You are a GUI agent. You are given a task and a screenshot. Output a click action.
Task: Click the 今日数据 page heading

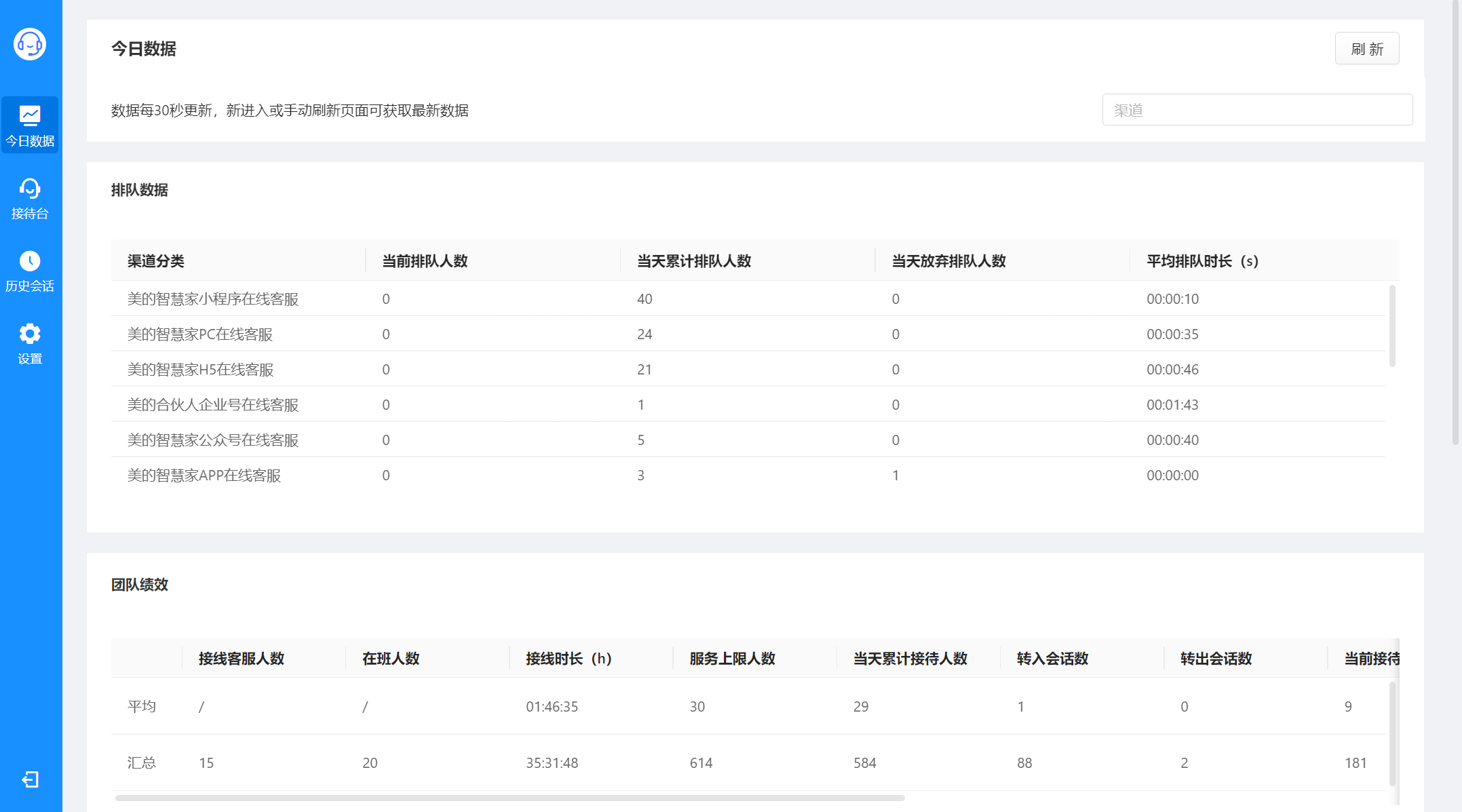click(143, 49)
